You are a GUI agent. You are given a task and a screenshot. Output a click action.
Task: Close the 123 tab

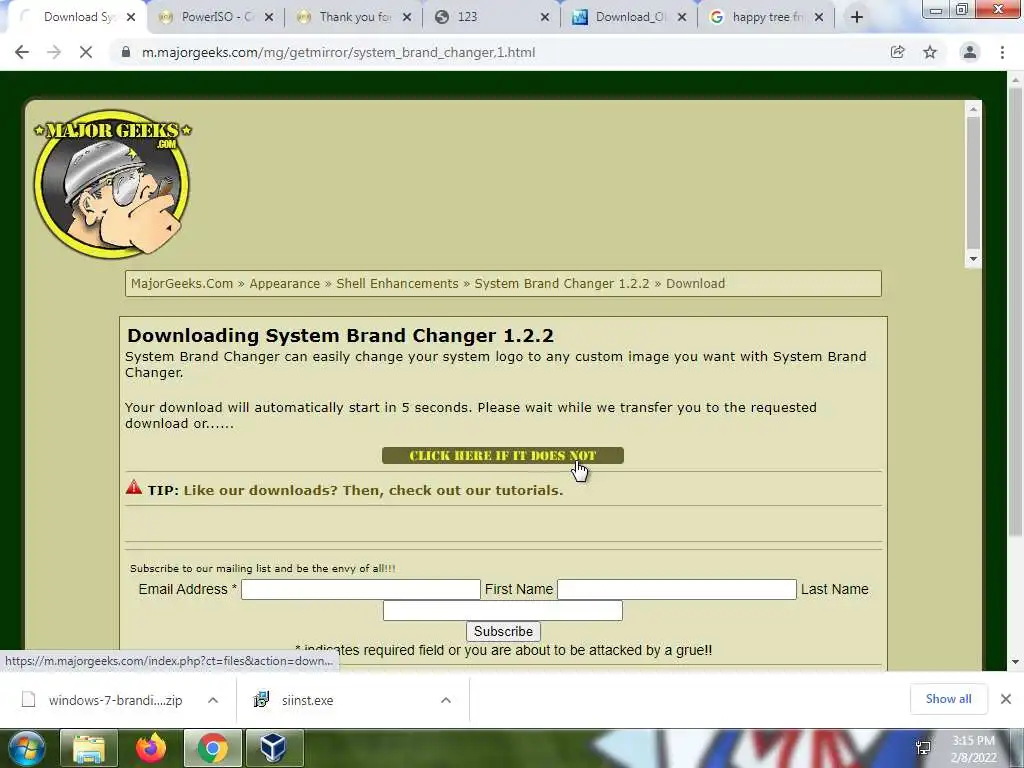pos(545,18)
